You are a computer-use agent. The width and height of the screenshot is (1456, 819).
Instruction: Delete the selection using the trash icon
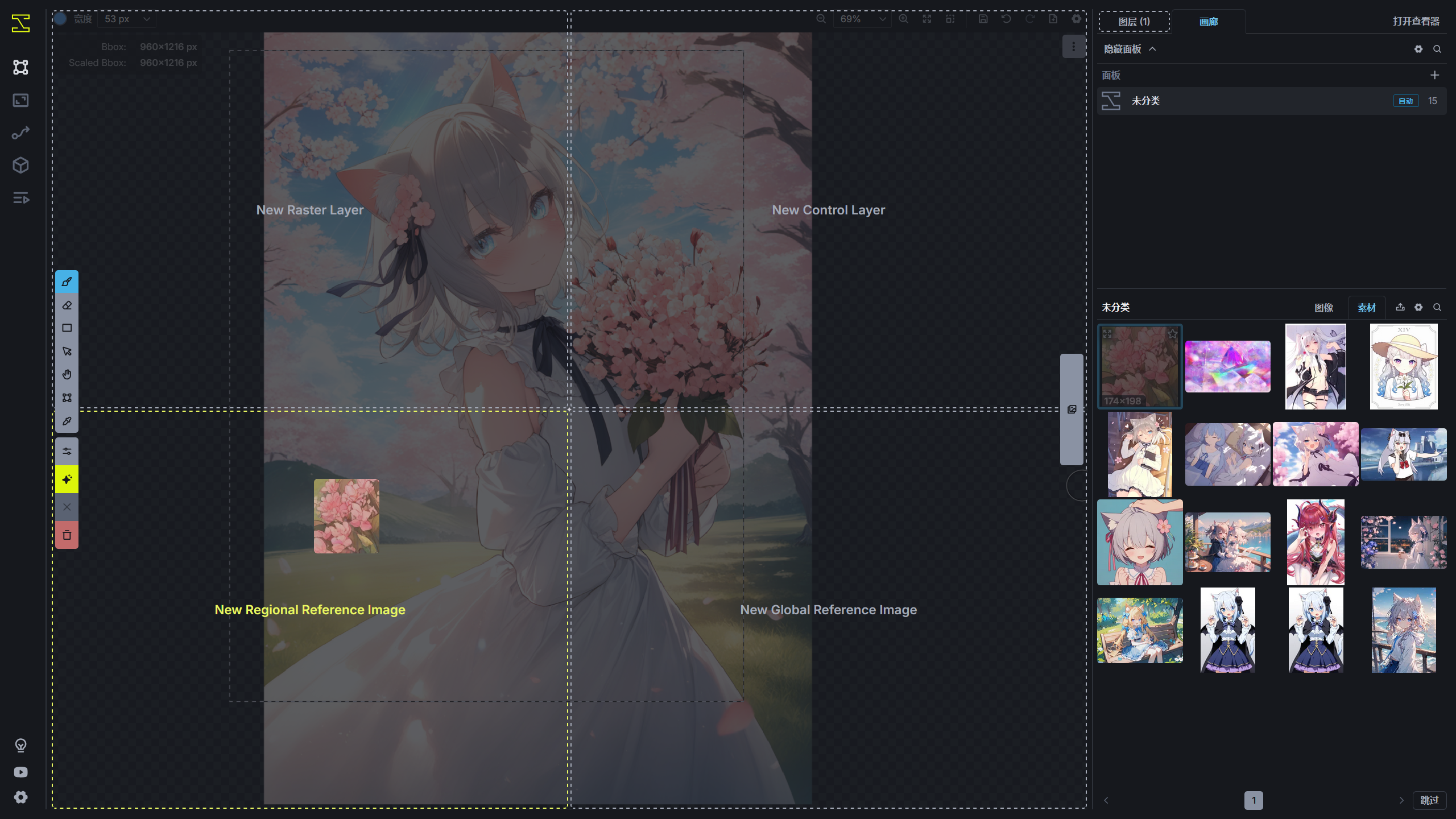tap(67, 535)
